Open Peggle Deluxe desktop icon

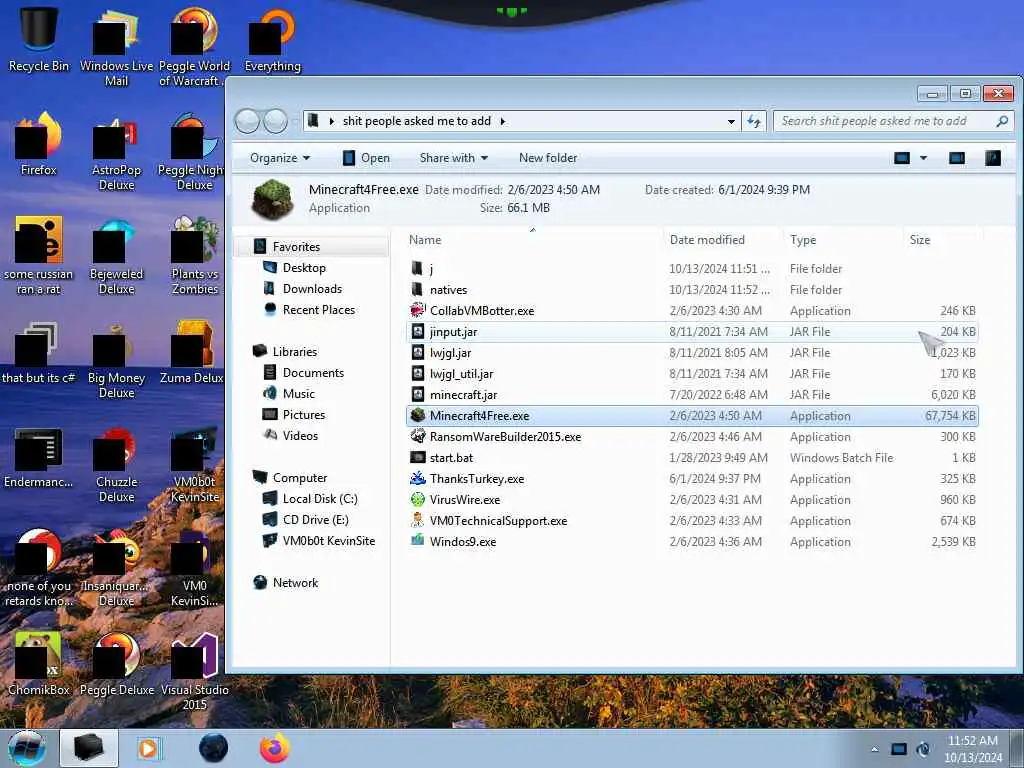pyautogui.click(x=116, y=664)
